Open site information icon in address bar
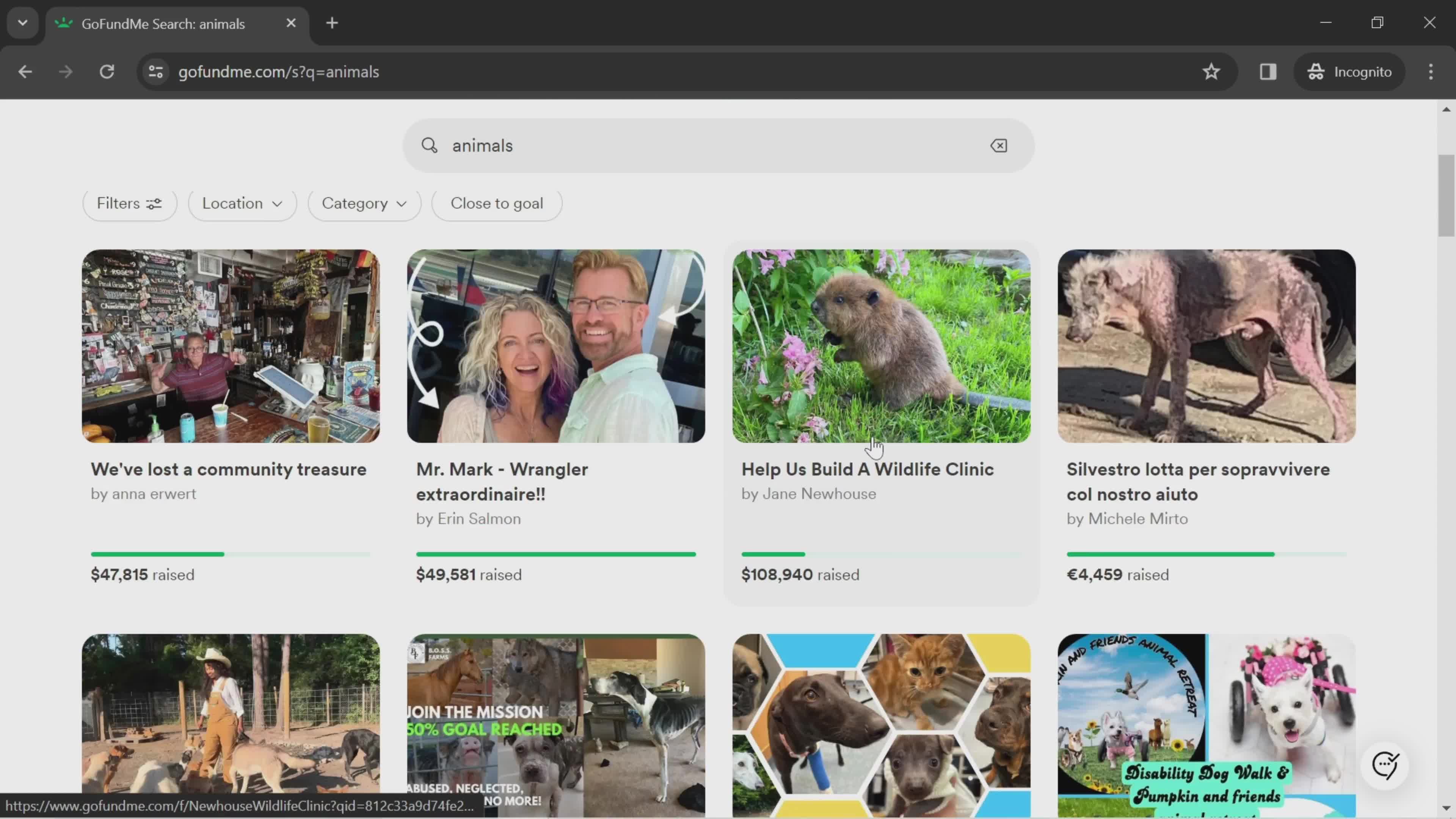 point(155,72)
